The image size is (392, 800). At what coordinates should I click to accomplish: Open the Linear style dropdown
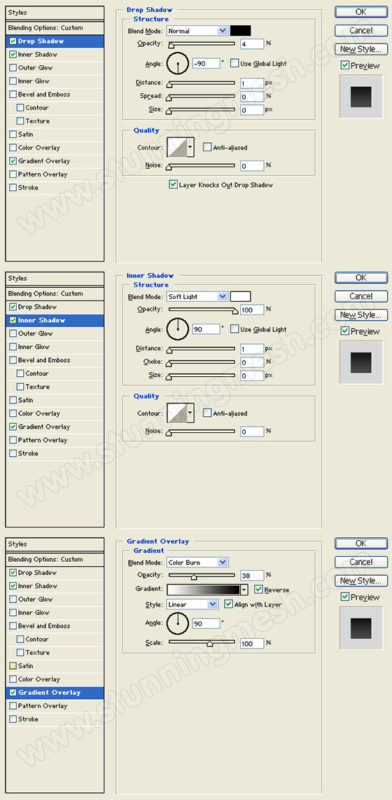(193, 605)
